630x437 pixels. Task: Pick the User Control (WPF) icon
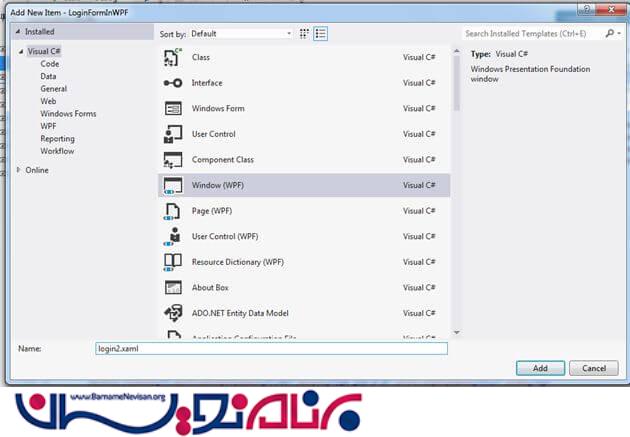click(x=173, y=237)
